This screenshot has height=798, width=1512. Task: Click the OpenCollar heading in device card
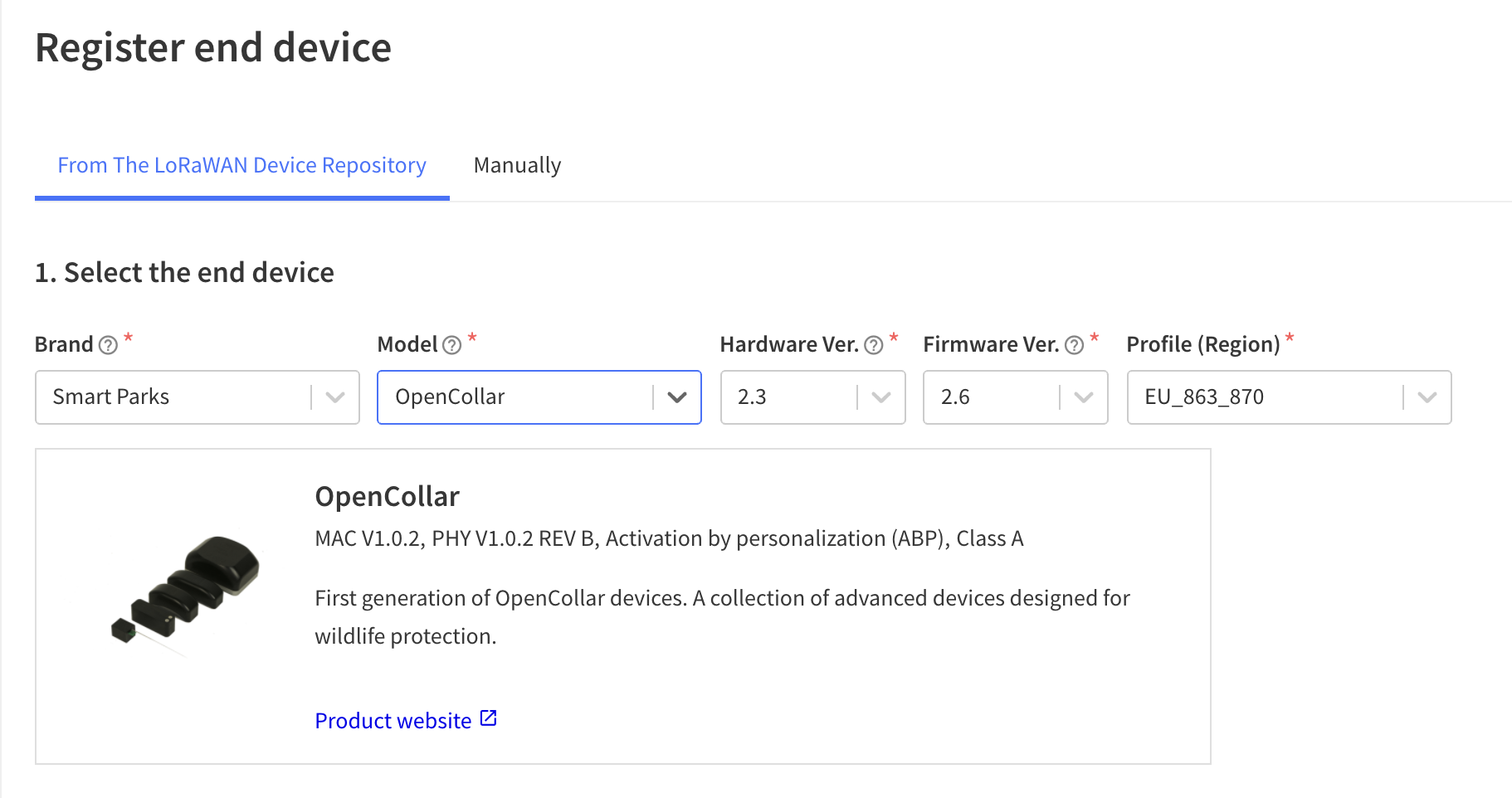pos(386,496)
